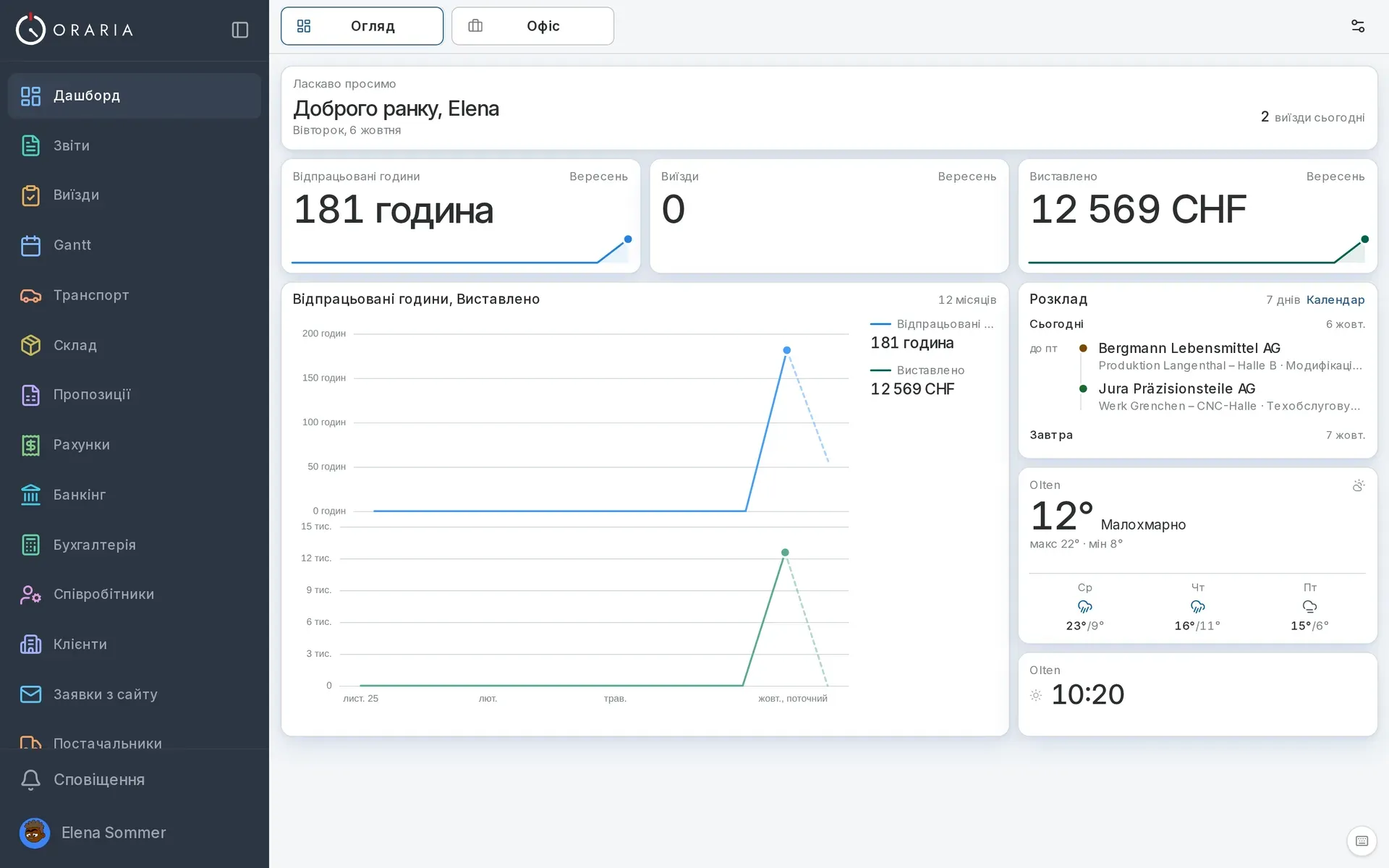Click the Клієнти building icon

(x=30, y=644)
